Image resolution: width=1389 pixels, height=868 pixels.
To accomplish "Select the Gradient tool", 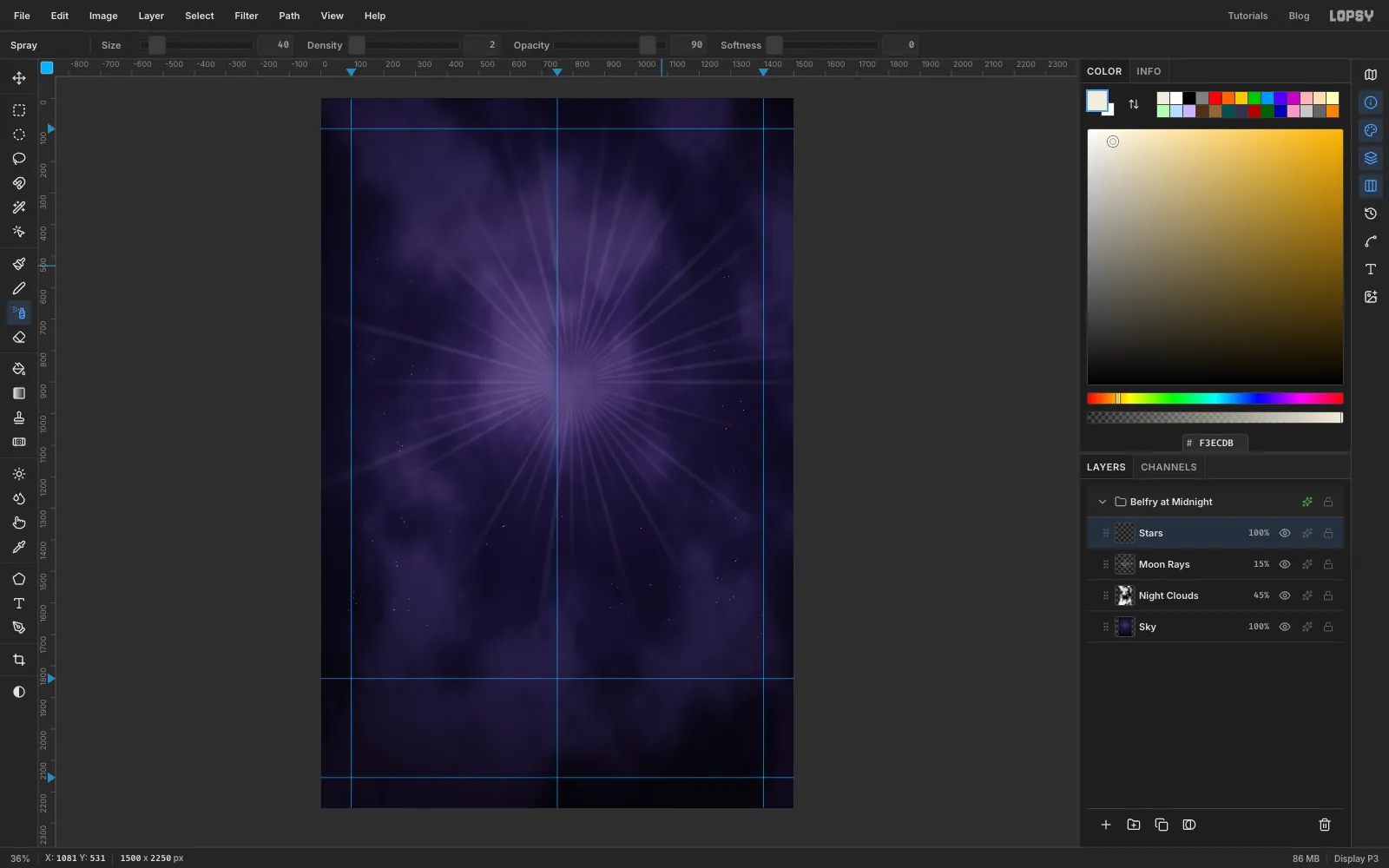I will tap(19, 393).
